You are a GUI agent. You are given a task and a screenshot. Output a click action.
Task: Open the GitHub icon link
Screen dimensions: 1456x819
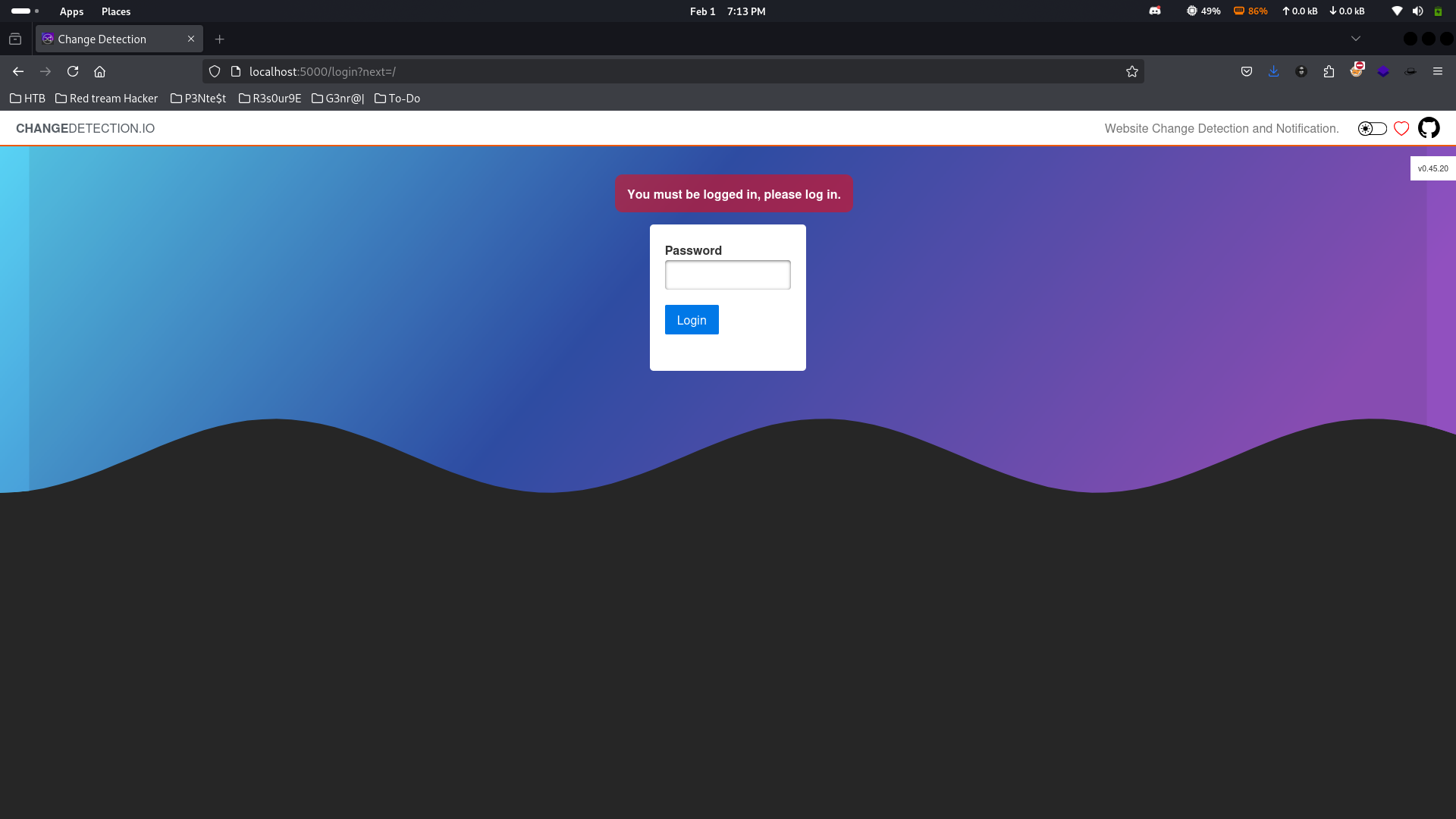tap(1429, 128)
